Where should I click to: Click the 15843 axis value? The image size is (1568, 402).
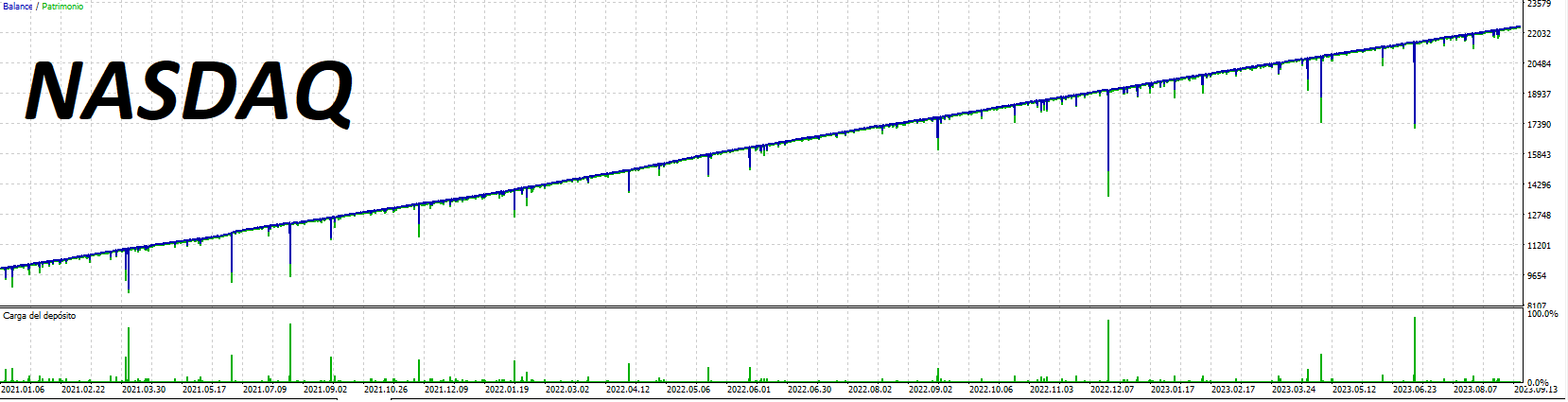click(1540, 155)
